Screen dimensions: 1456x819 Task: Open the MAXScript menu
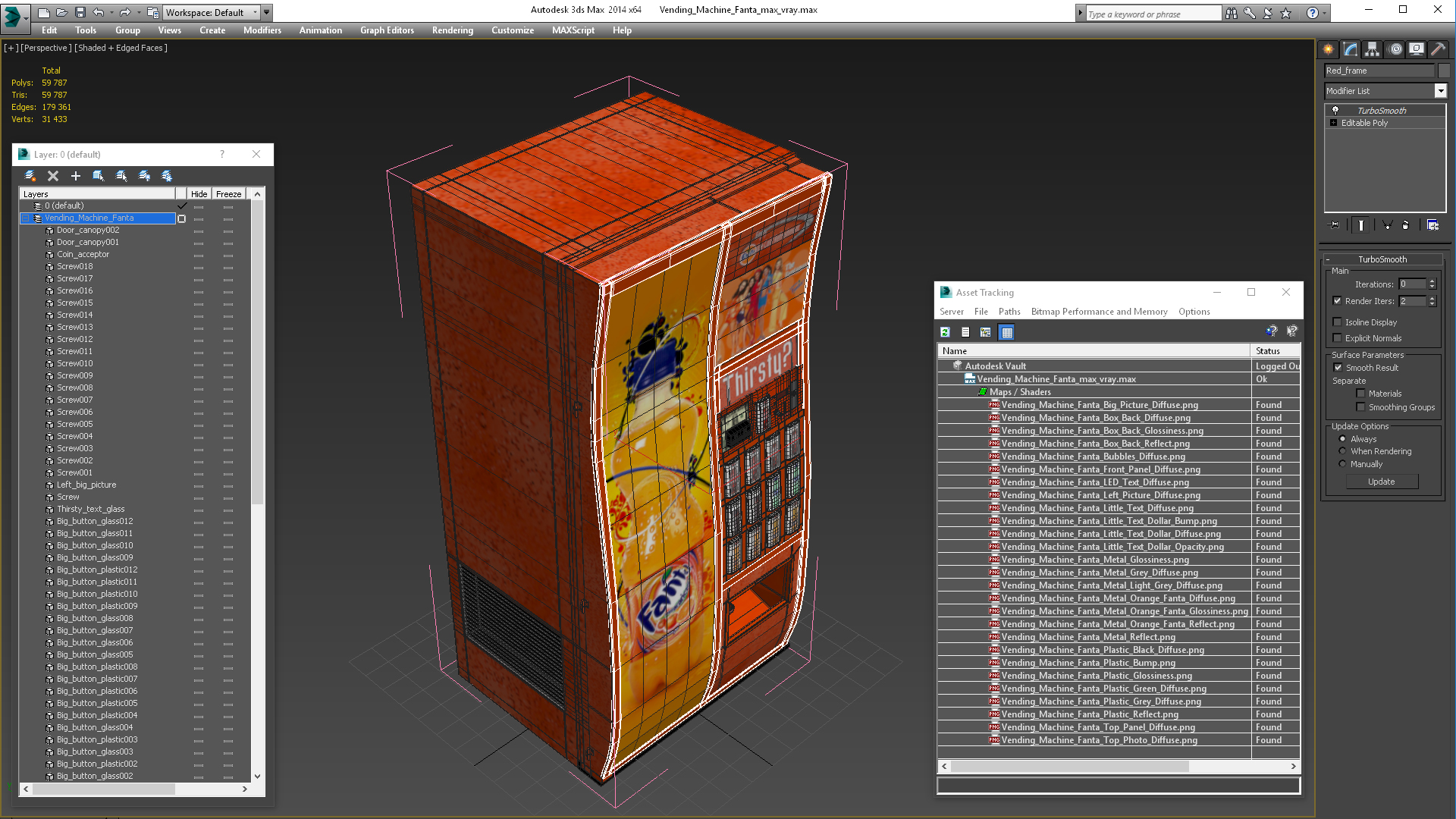click(x=573, y=30)
